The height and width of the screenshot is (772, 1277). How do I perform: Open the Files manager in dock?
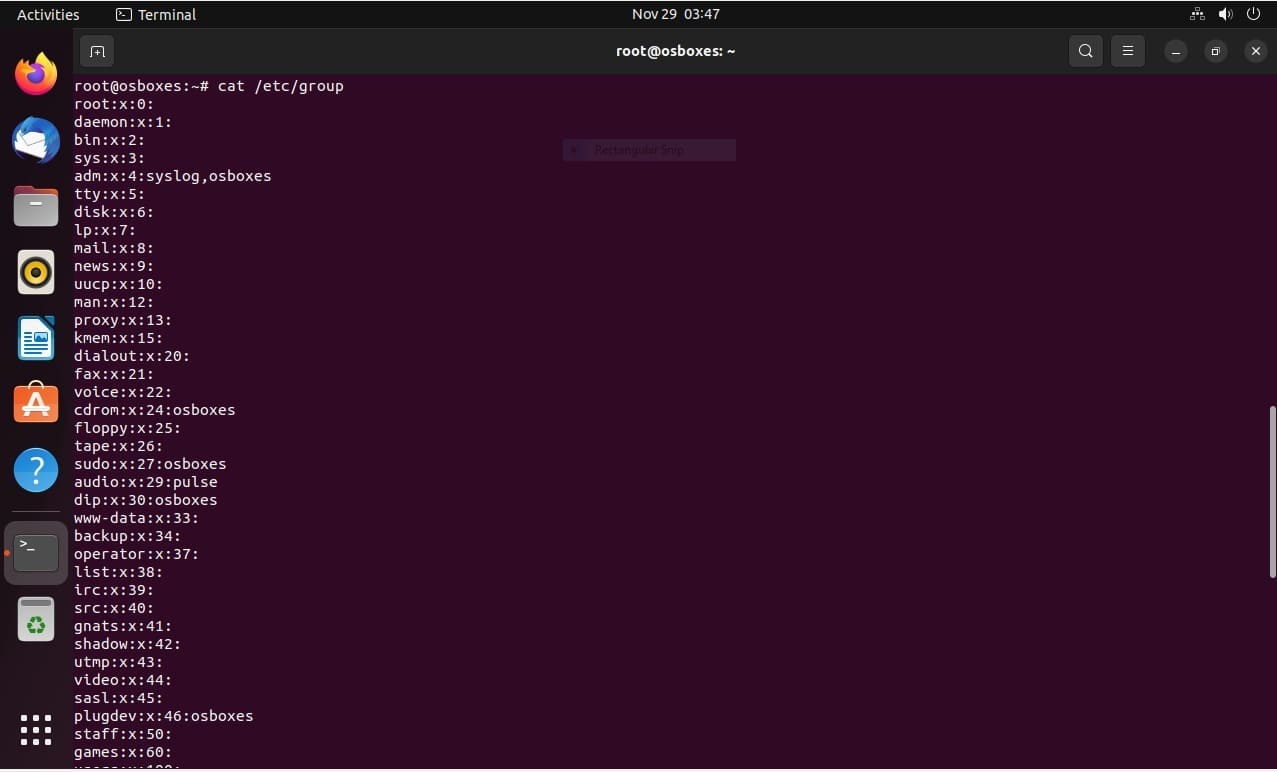[x=36, y=206]
